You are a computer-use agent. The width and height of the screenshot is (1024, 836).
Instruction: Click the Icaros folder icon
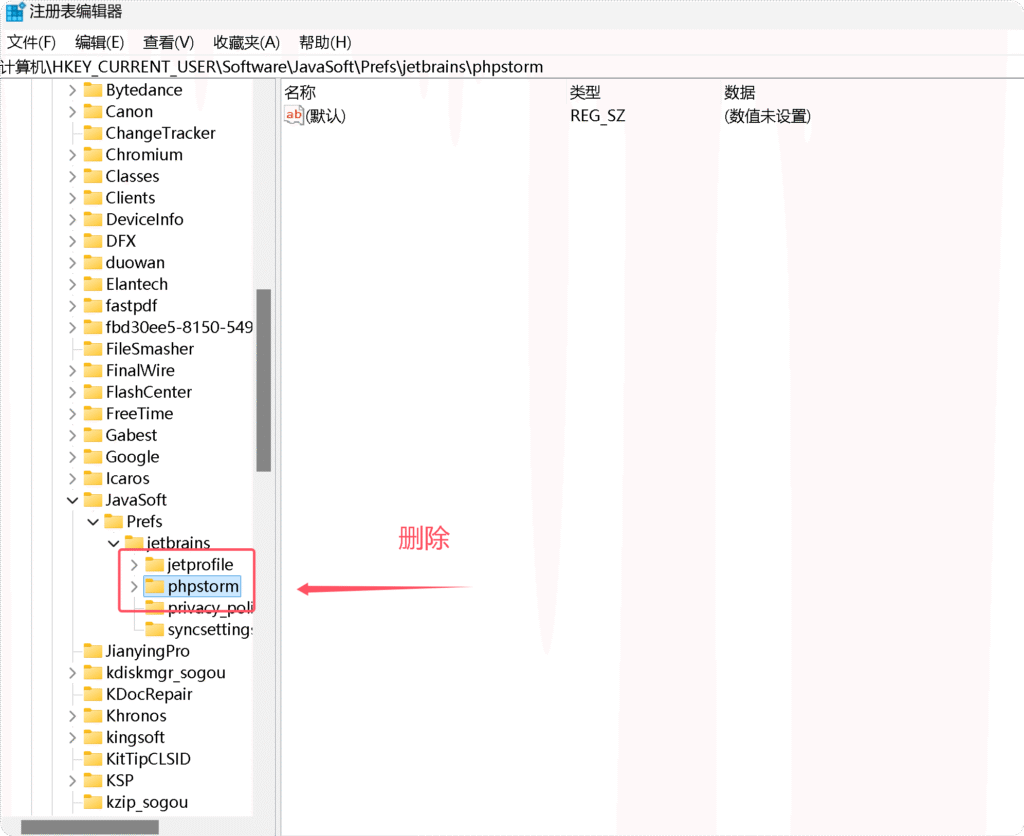tap(93, 477)
